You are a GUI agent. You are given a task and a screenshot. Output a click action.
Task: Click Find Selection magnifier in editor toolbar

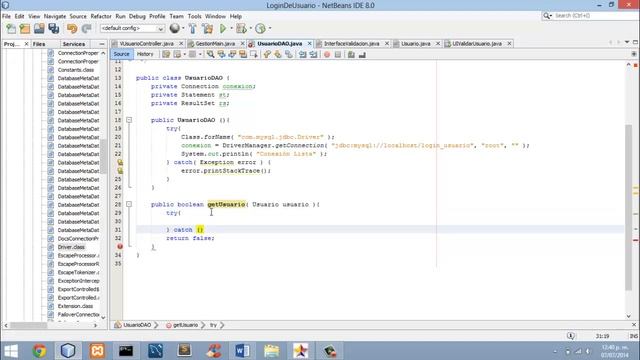[x=211, y=54]
